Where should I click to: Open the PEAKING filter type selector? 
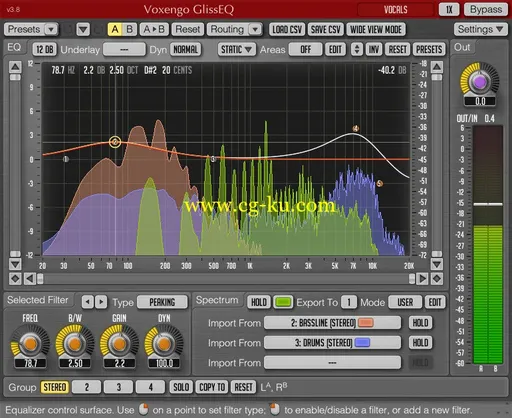162,302
